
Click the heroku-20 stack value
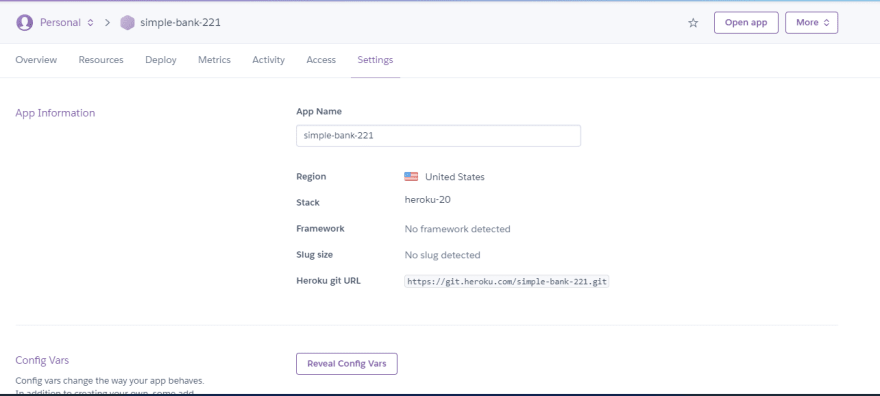point(427,199)
